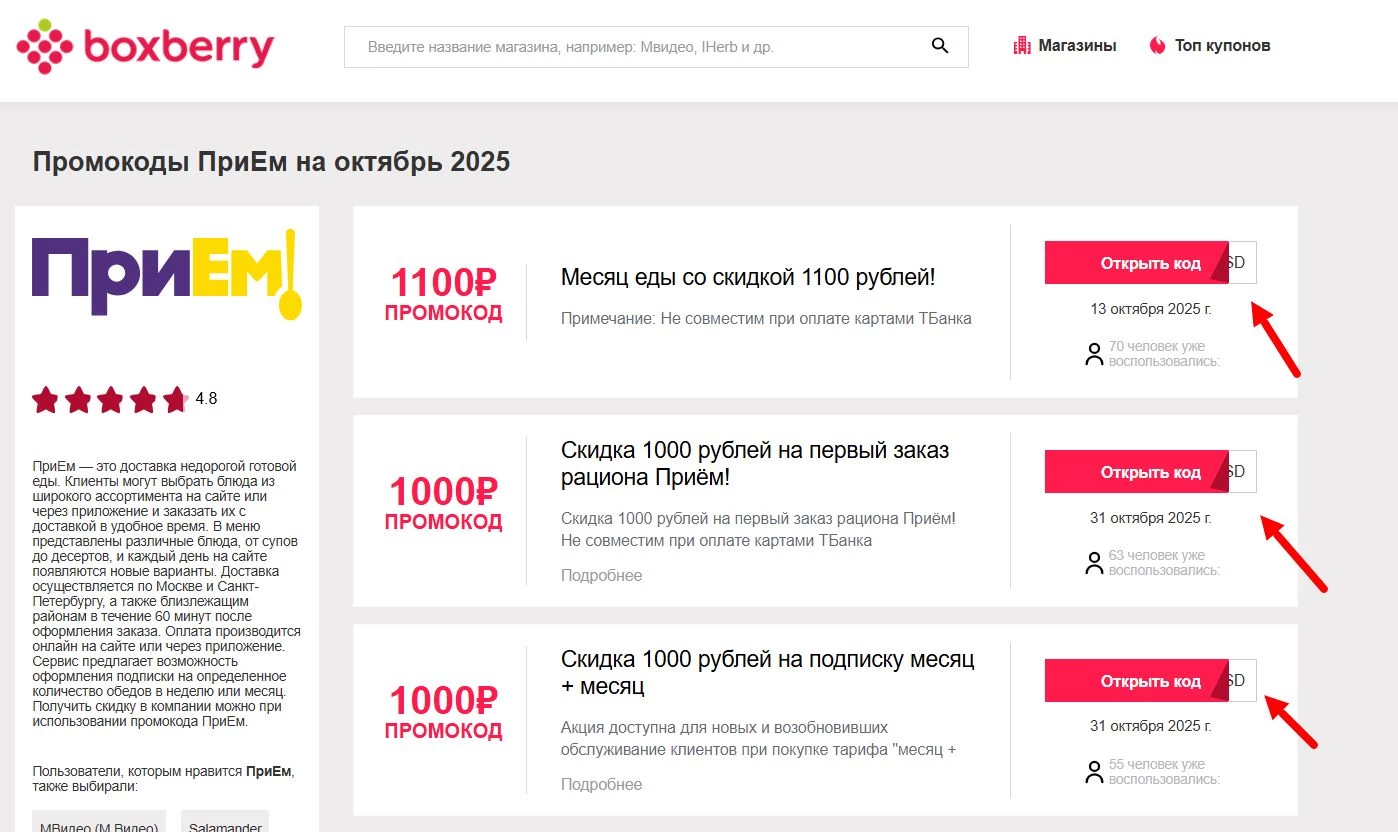1398x832 pixels.
Task: Expand Подробнее on the subscription discount offer
Action: tap(602, 784)
